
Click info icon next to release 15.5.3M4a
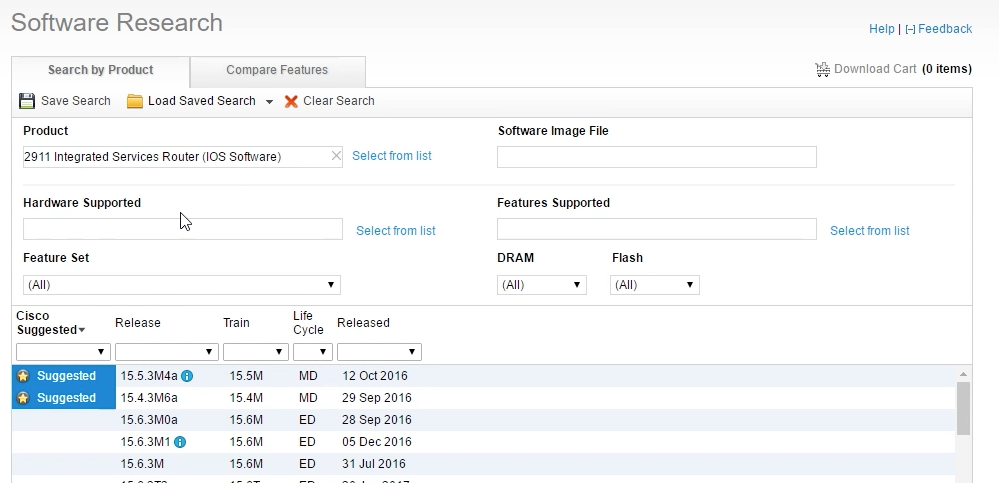(187, 377)
